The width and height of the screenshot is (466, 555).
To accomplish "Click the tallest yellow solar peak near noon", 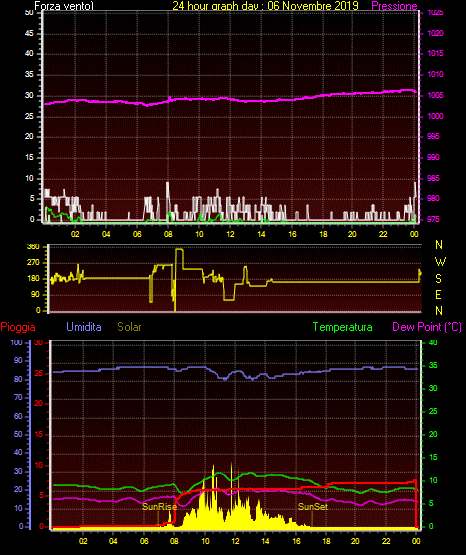I will 232,494.
